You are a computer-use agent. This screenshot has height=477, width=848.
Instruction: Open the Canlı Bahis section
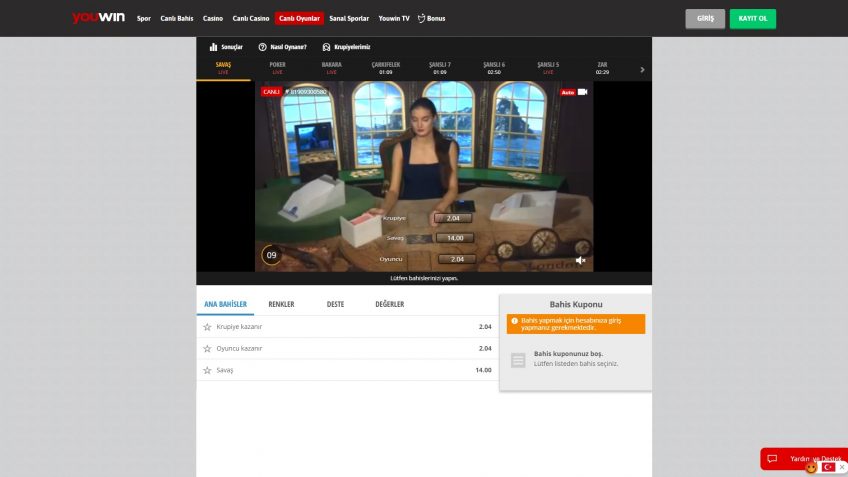point(177,18)
